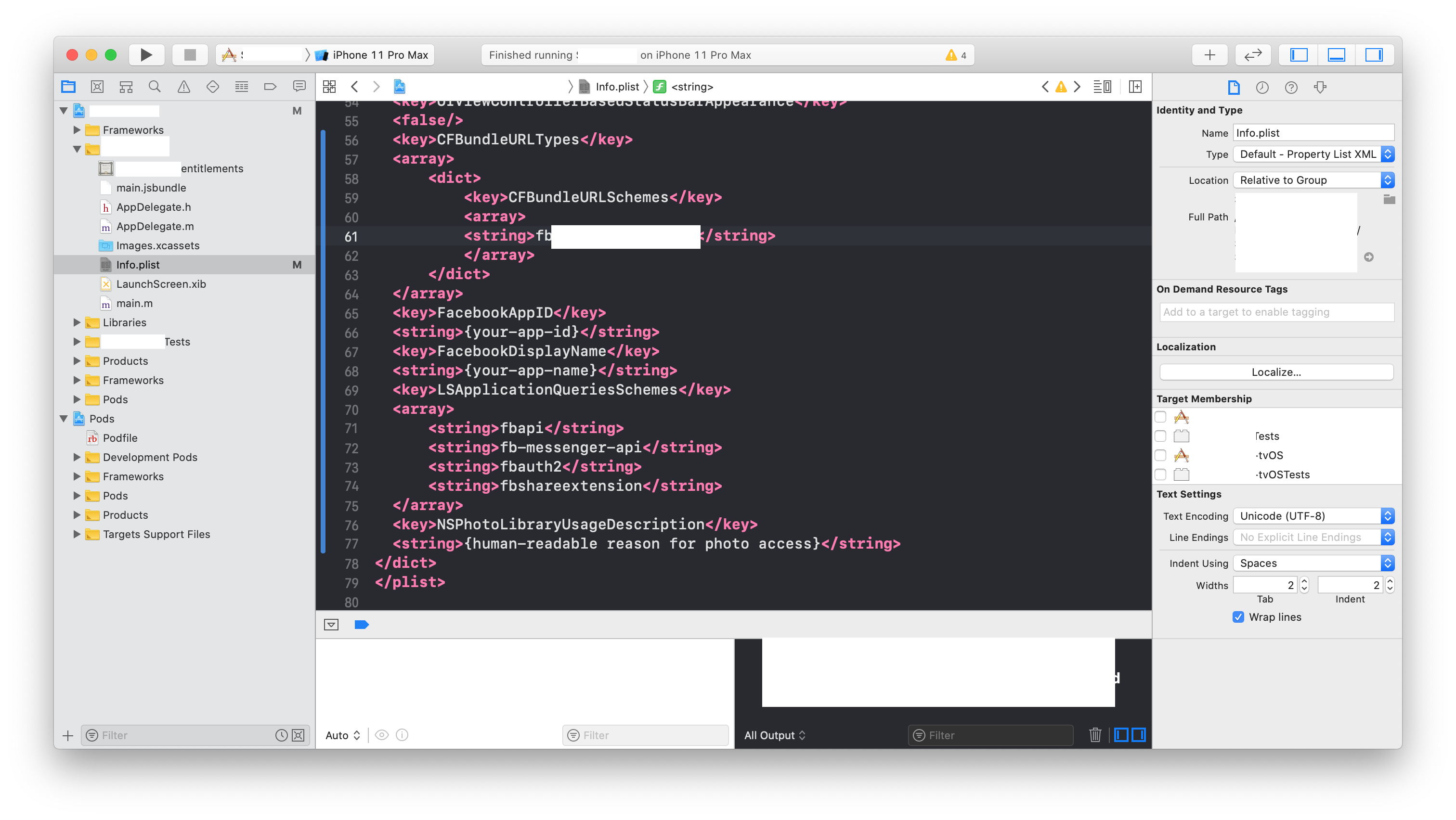Expand the Libraries folder
Image resolution: width=1456 pixels, height=820 pixels.
(x=77, y=322)
